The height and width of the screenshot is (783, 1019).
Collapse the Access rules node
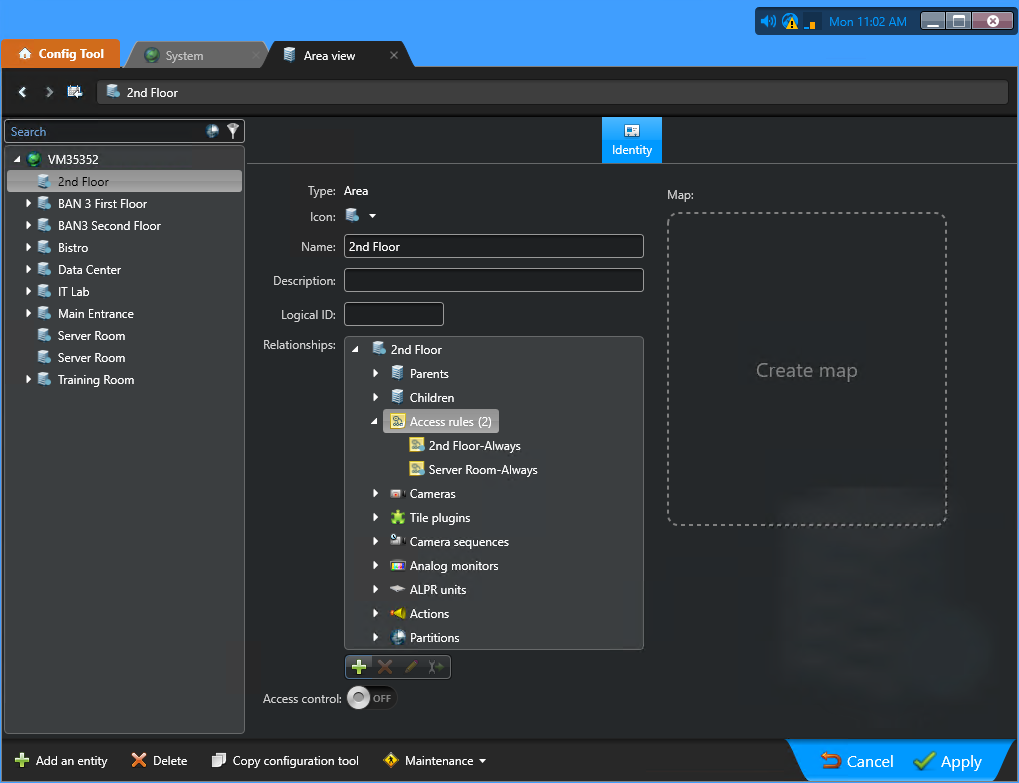(375, 421)
